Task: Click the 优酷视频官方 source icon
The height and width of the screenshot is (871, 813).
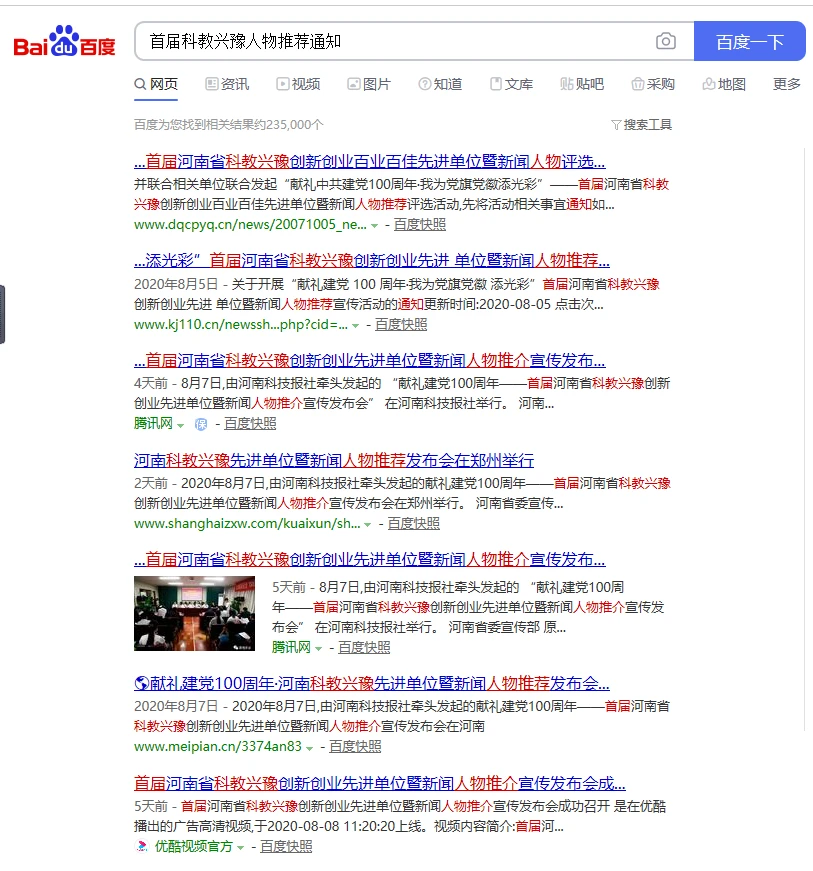Action: coord(141,846)
